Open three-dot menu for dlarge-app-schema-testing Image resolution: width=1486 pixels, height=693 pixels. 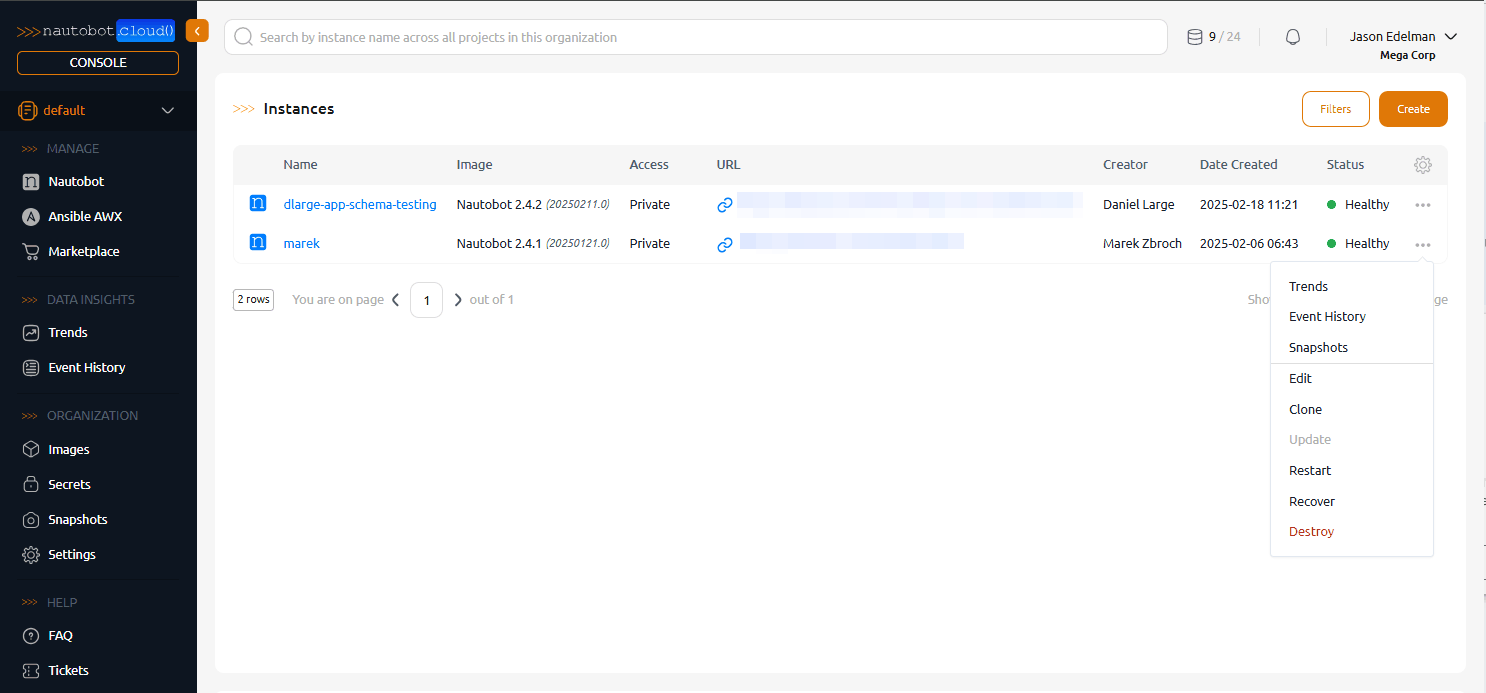pyautogui.click(x=1423, y=205)
